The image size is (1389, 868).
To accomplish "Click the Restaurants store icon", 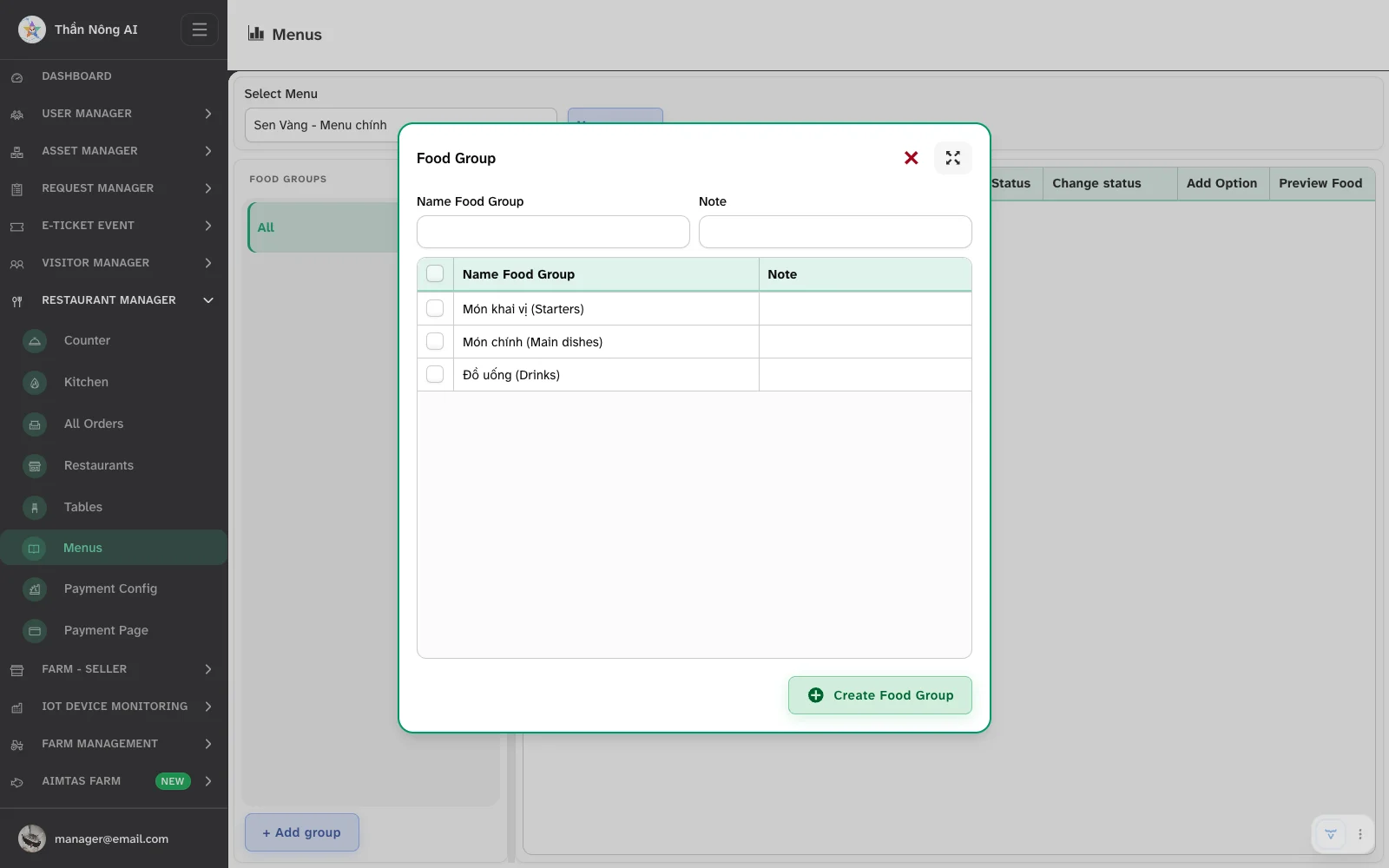I will click(x=35, y=466).
